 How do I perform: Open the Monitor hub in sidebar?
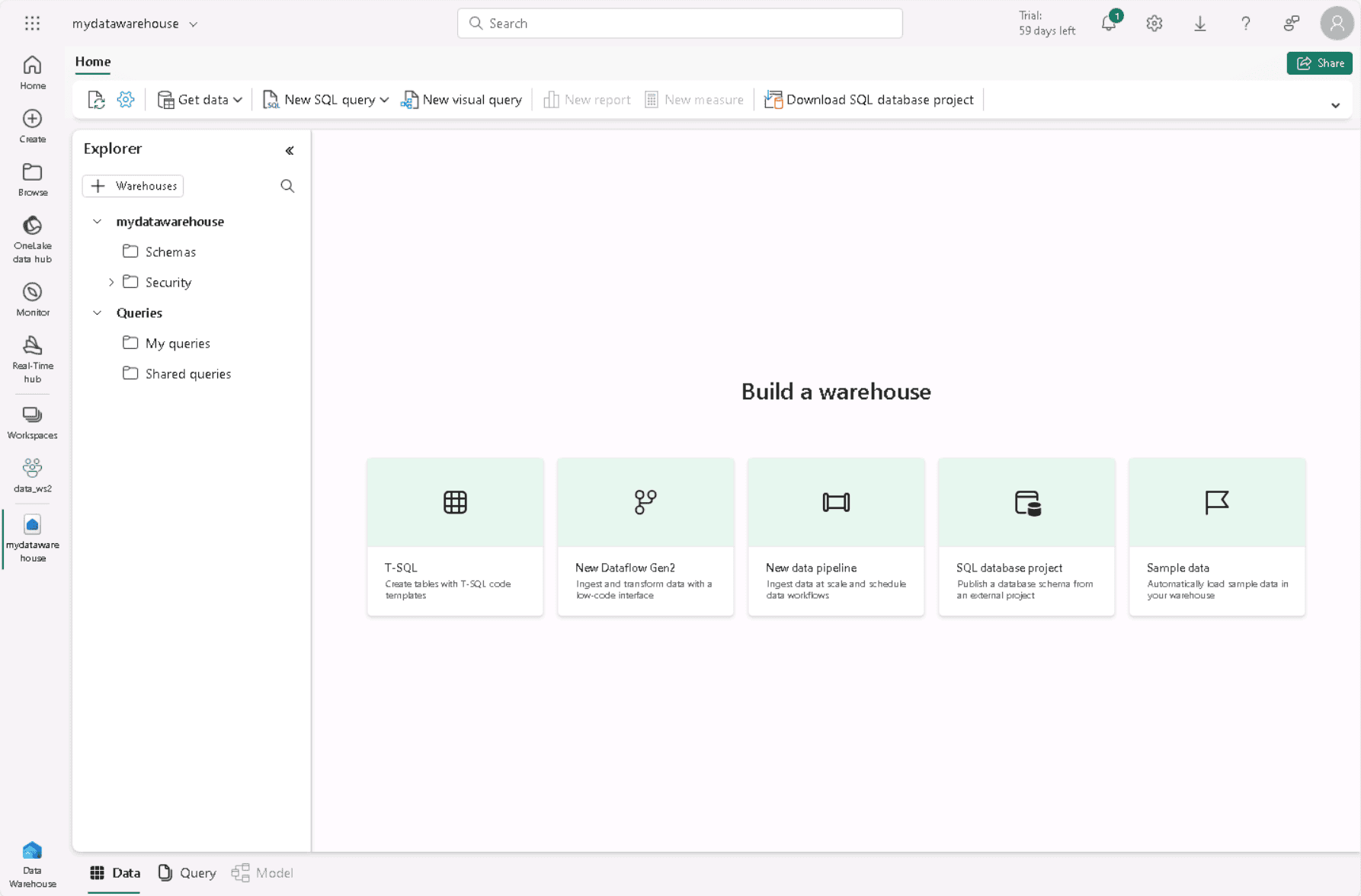point(32,299)
